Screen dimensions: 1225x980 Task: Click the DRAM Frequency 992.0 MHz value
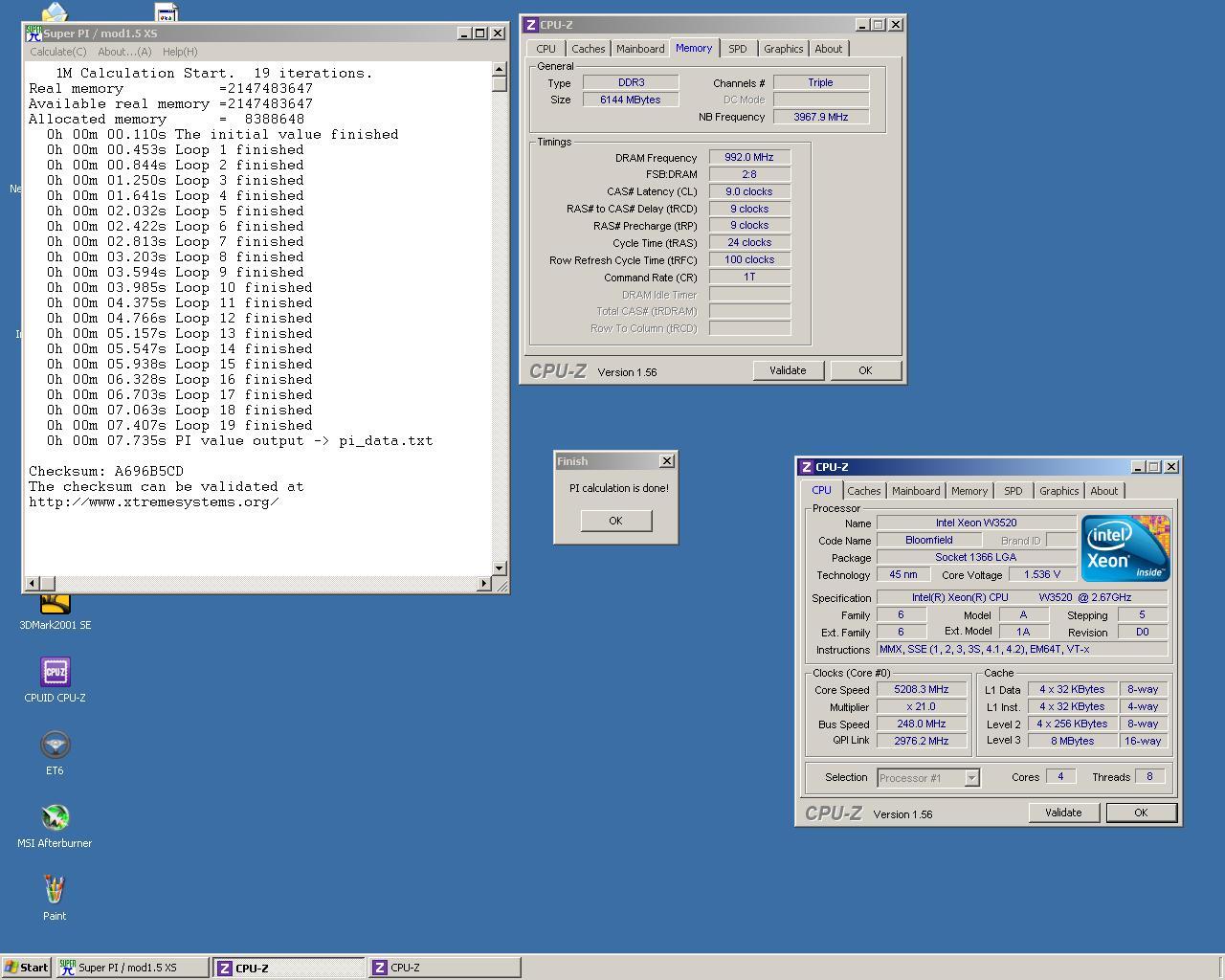tap(749, 158)
